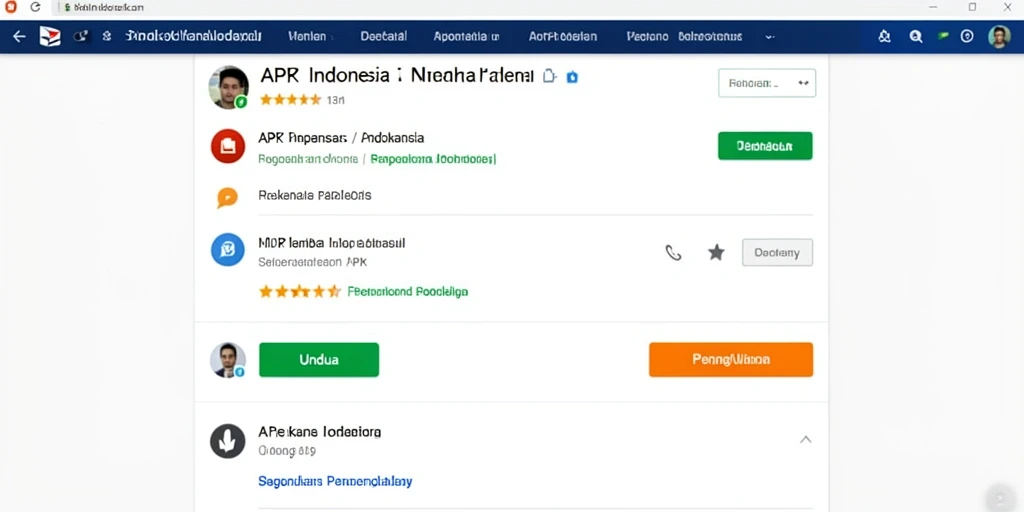Toggle the gray star favorite icon
This screenshot has height=512, width=1024.
[716, 253]
